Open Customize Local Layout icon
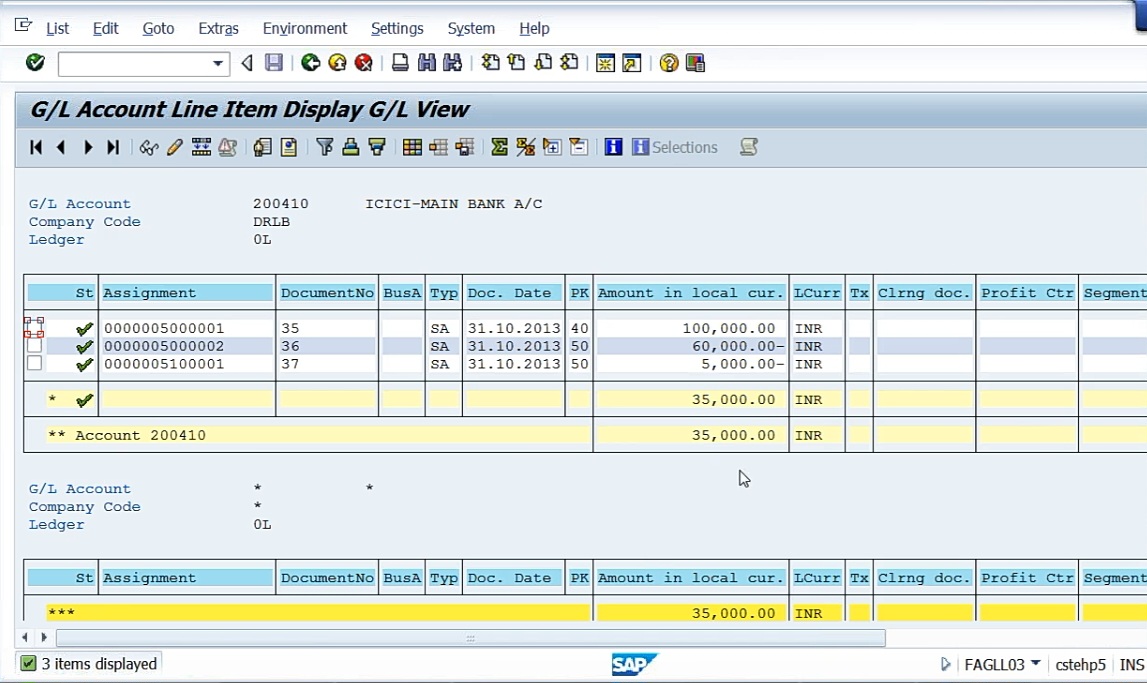 click(x=695, y=63)
